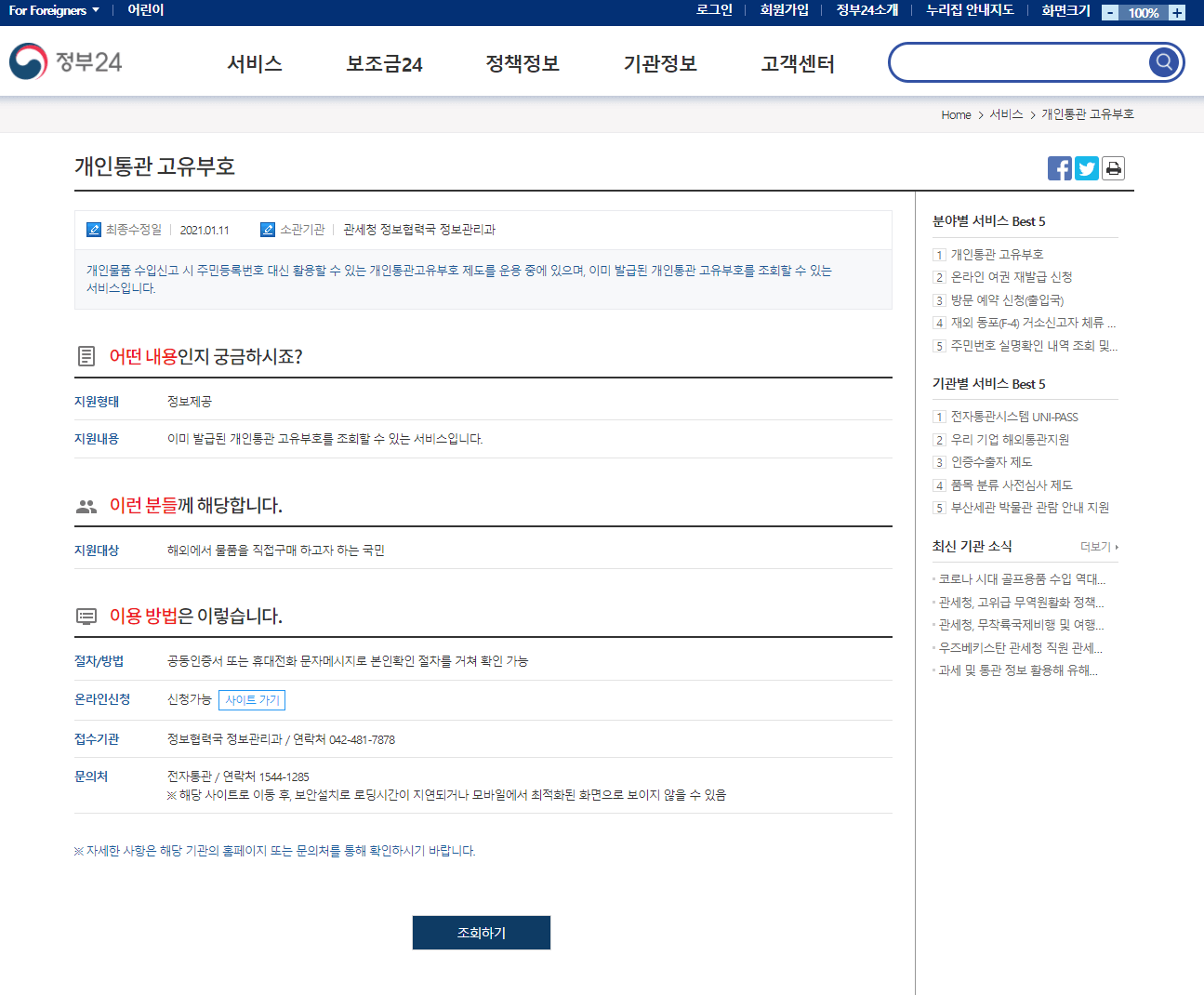This screenshot has height=995, width=1204.
Task: Decrease screen size with minus button
Action: click(x=1110, y=12)
